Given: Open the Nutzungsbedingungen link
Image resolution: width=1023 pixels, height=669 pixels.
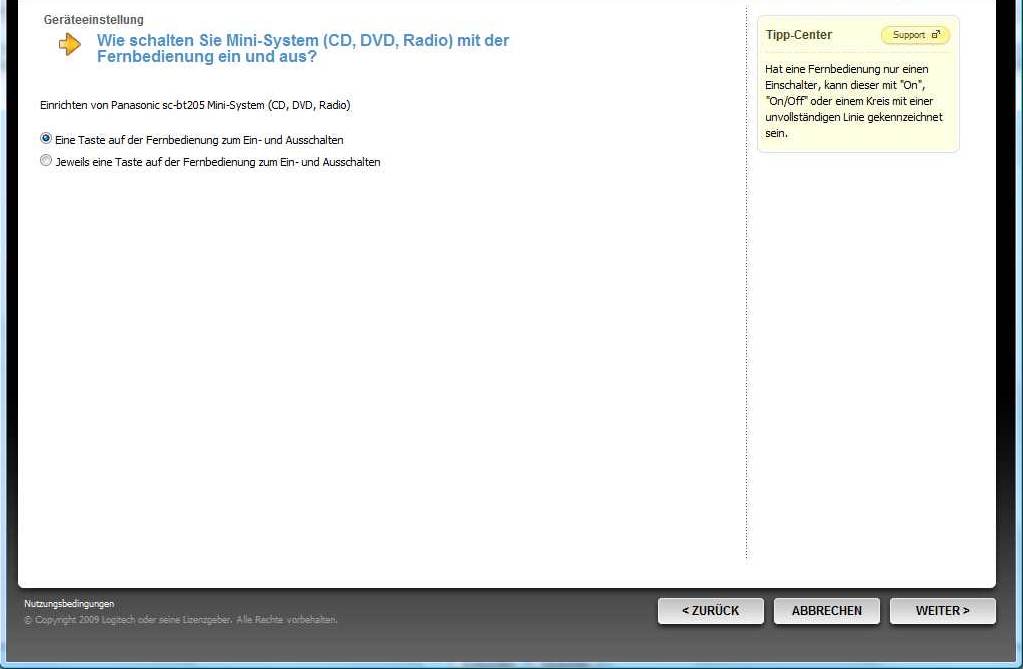Looking at the screenshot, I should (69, 604).
